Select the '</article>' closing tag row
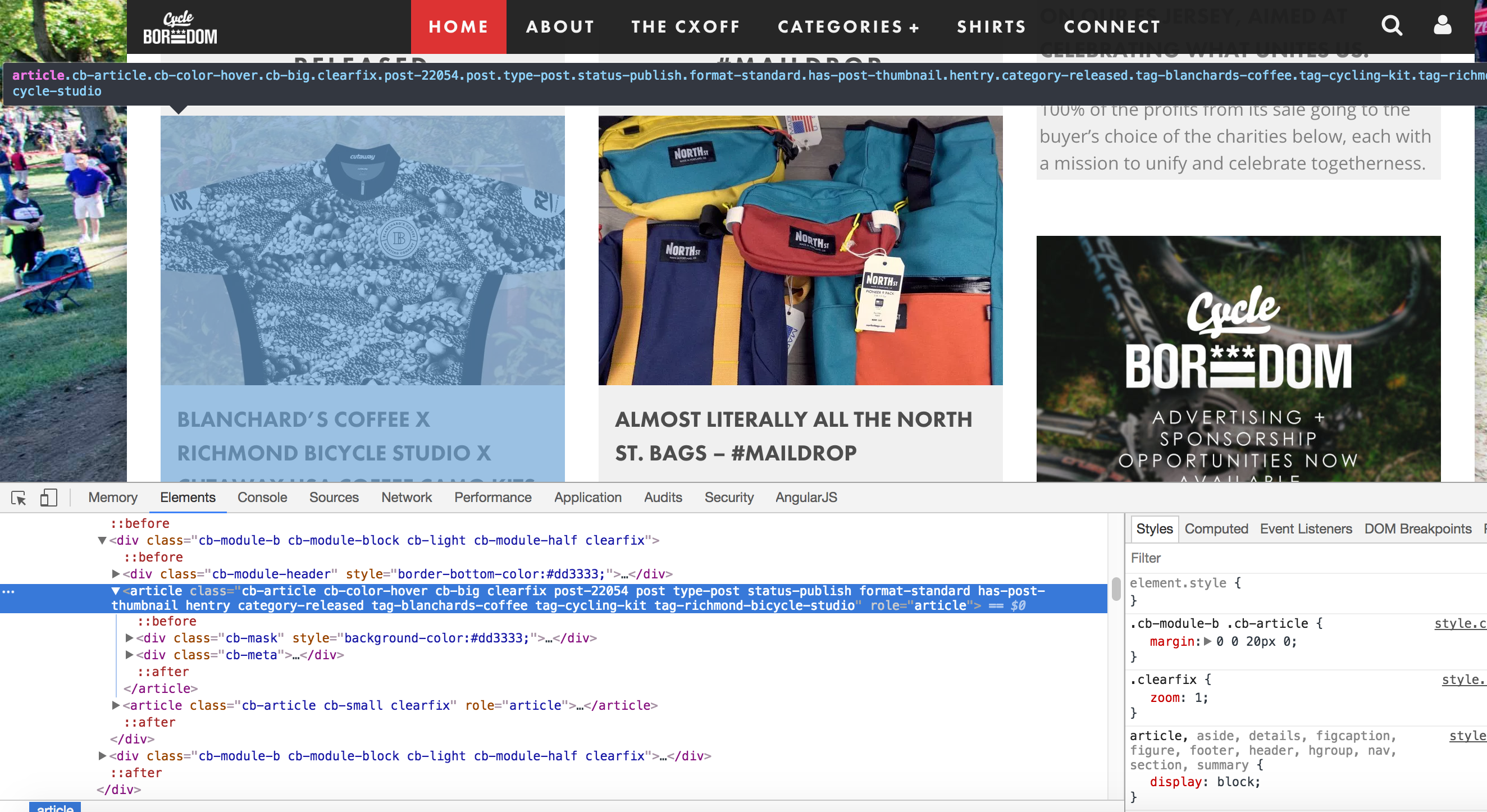The image size is (1487, 812). coord(161,688)
